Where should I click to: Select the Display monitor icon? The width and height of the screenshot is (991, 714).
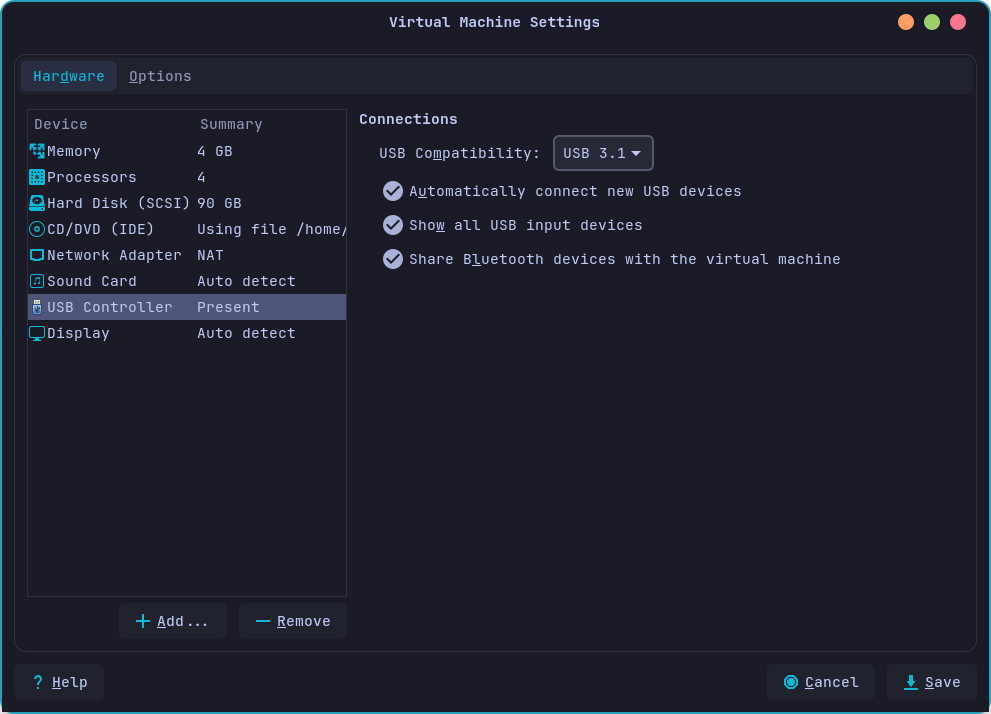(37, 333)
